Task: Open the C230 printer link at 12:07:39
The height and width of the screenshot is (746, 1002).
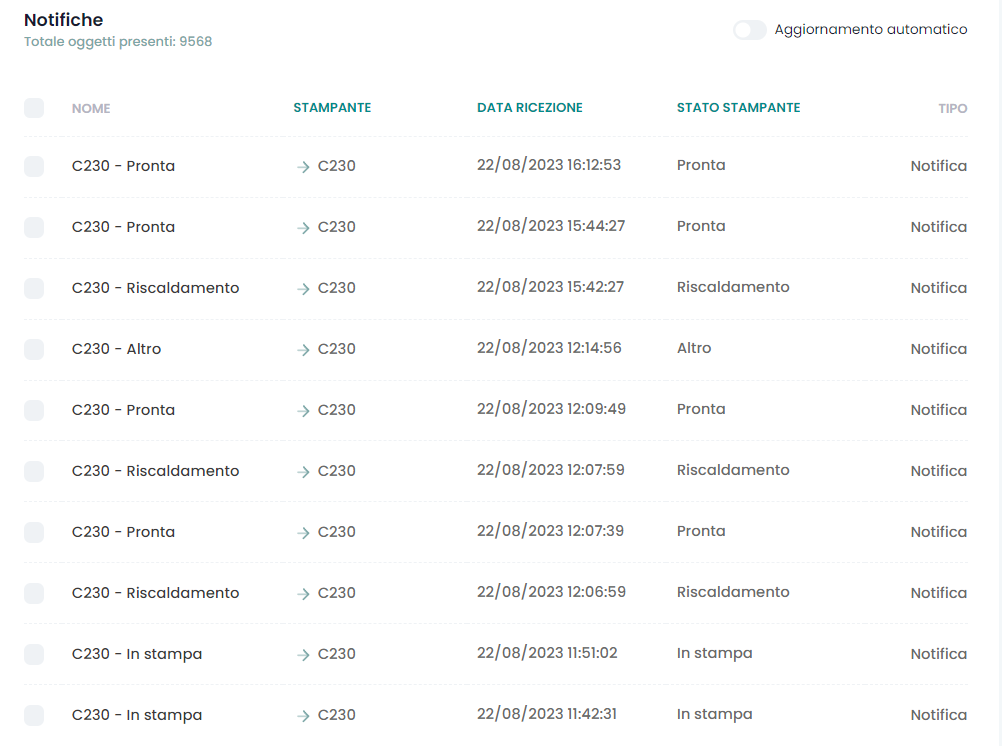Action: pos(336,532)
